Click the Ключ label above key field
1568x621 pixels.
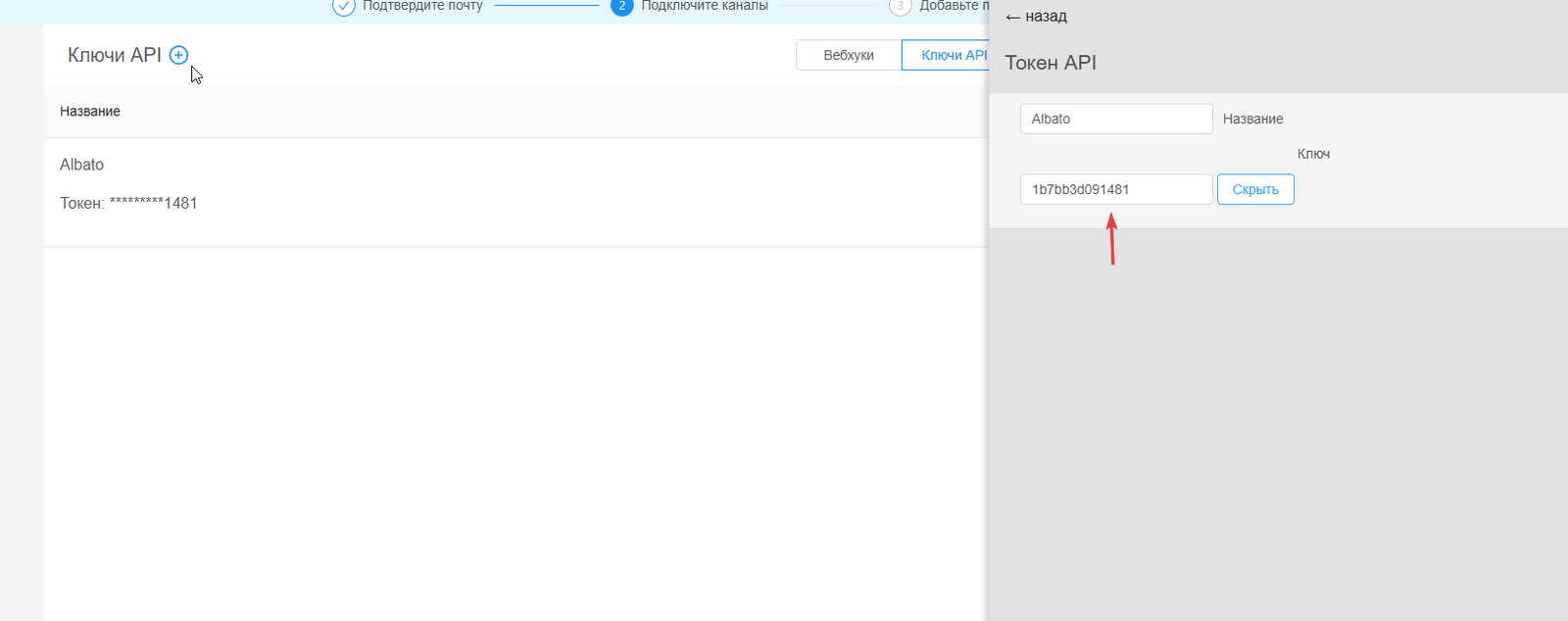[x=1313, y=154]
